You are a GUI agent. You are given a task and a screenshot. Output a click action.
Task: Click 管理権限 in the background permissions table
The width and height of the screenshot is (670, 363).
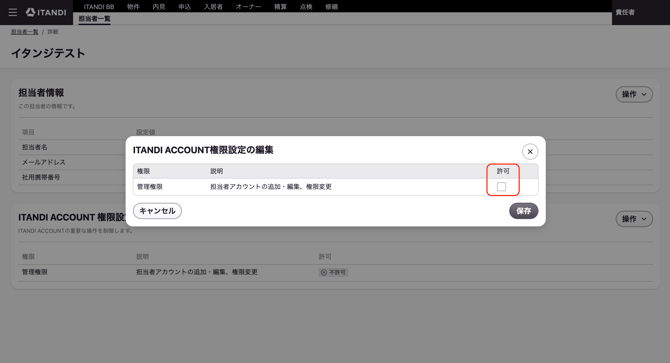pyautogui.click(x=35, y=272)
